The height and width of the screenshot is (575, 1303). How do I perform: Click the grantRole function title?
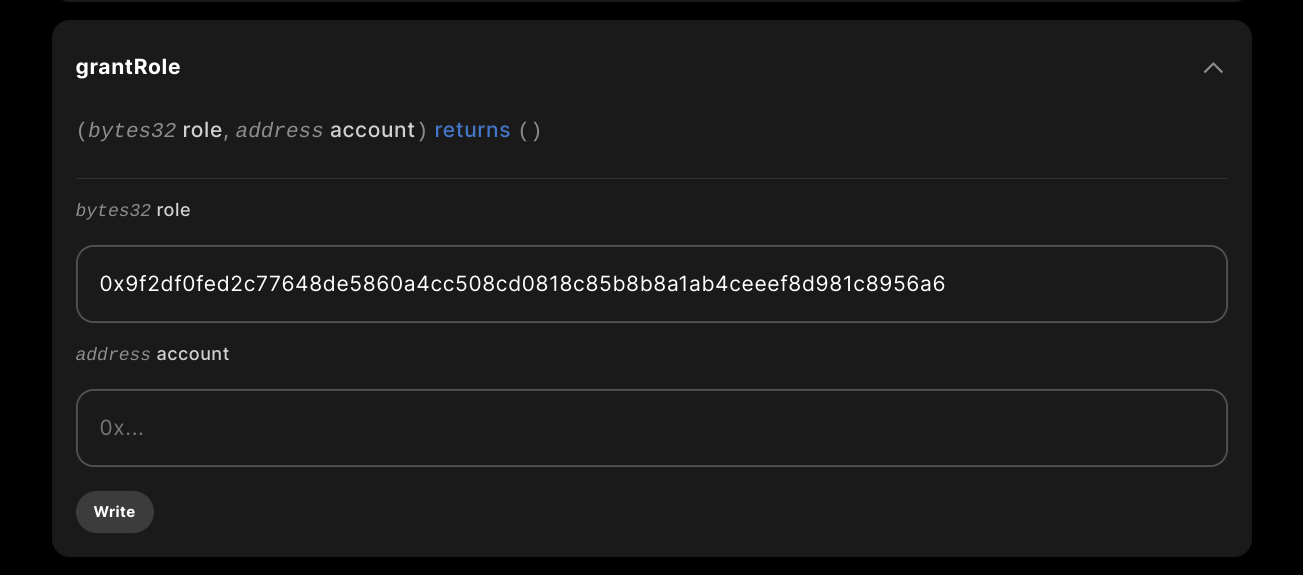[128, 67]
